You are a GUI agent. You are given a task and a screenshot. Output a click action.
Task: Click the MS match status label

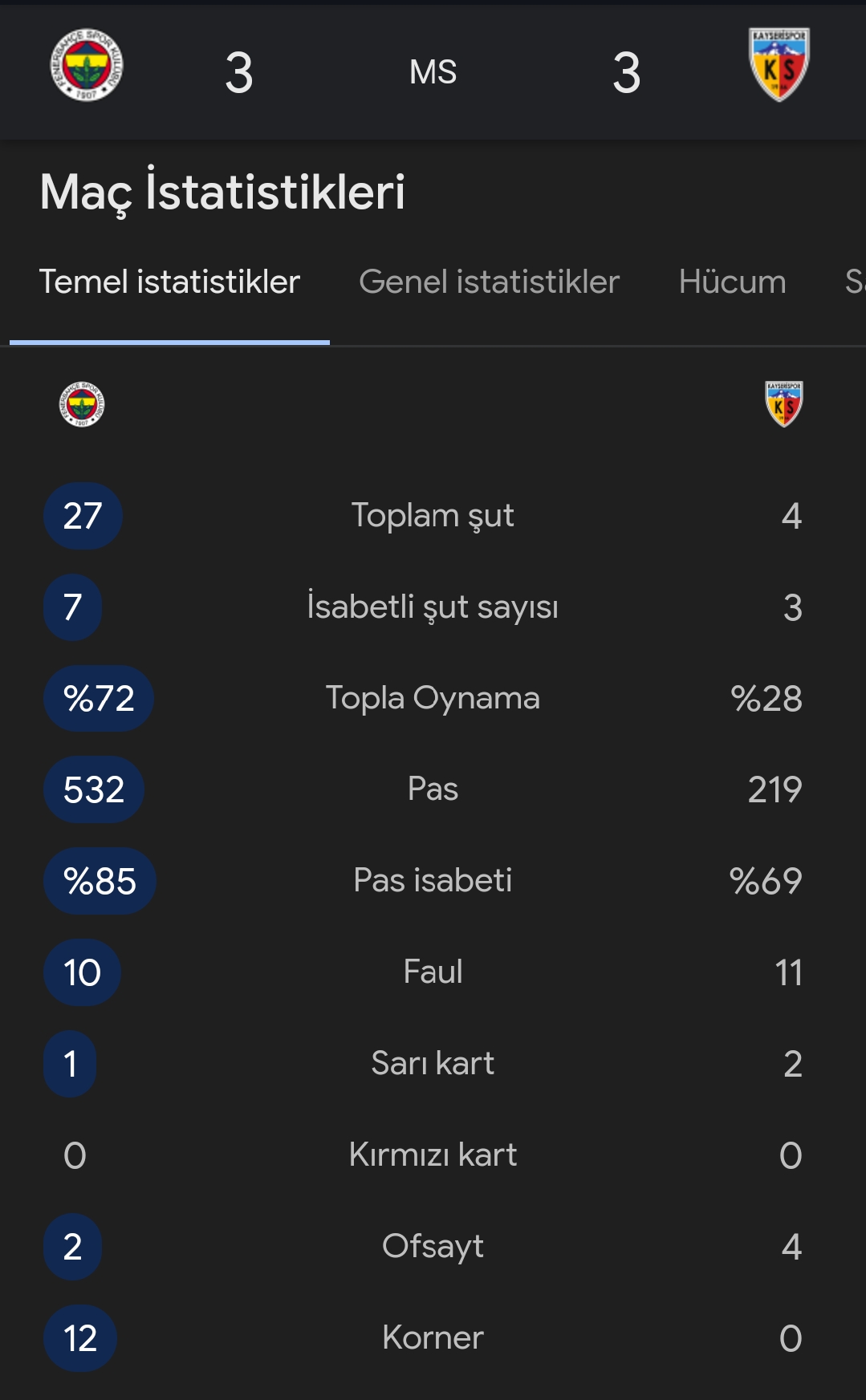click(x=433, y=72)
